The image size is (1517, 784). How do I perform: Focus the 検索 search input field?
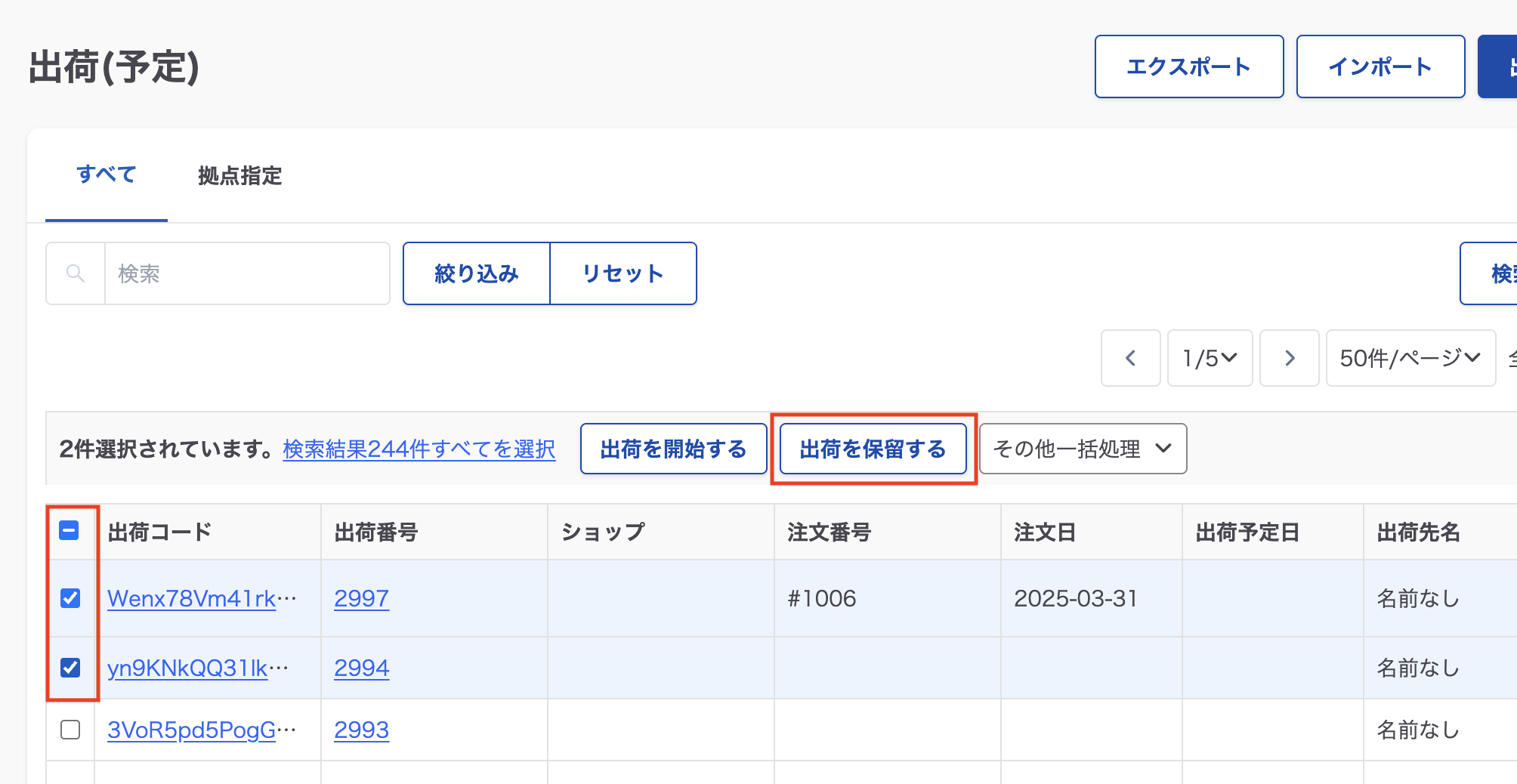(x=246, y=273)
